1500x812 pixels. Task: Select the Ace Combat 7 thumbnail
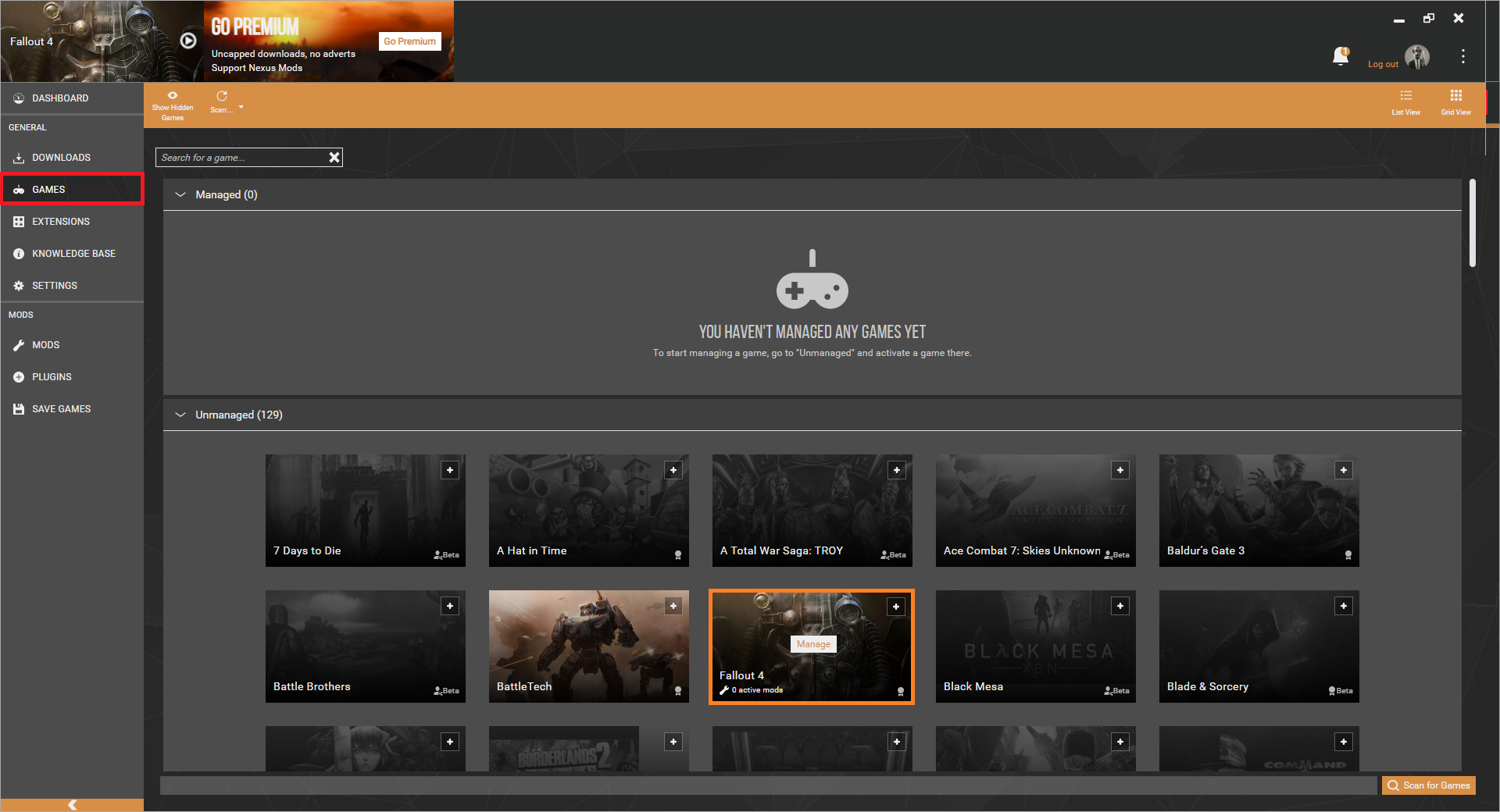point(1036,511)
